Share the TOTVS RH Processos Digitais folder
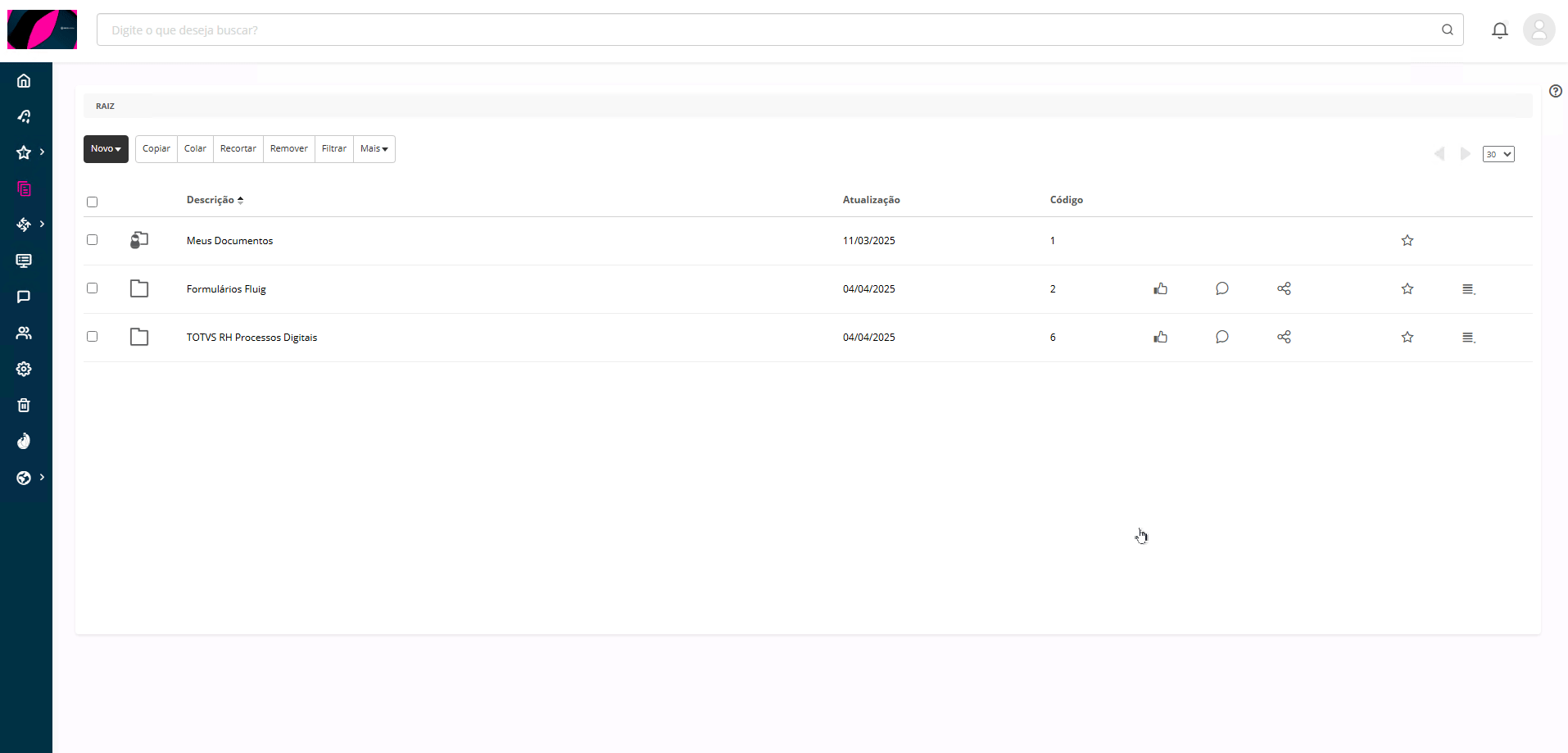The width and height of the screenshot is (1568, 753). [1284, 337]
